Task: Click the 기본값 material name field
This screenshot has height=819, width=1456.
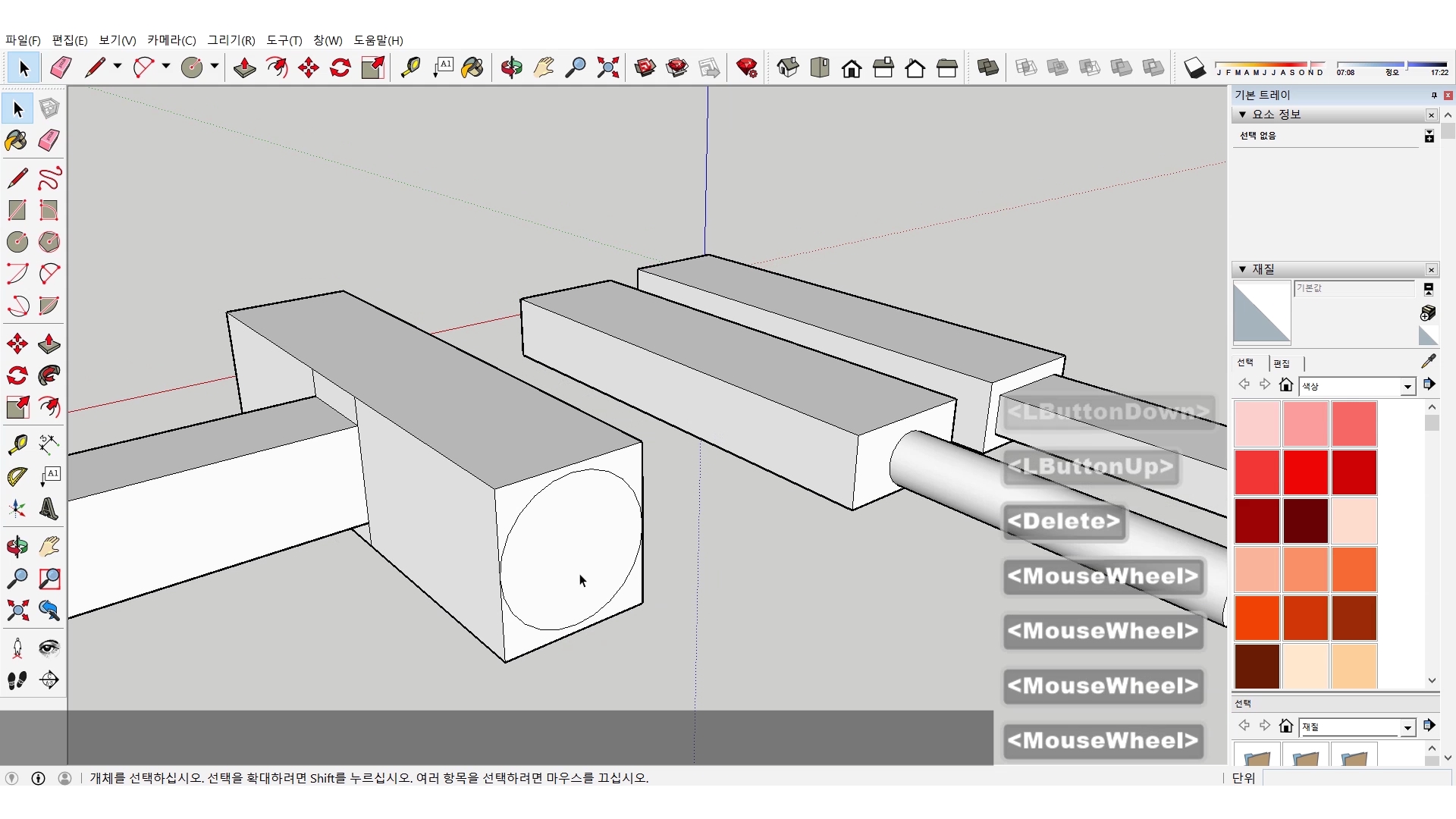Action: click(1354, 288)
